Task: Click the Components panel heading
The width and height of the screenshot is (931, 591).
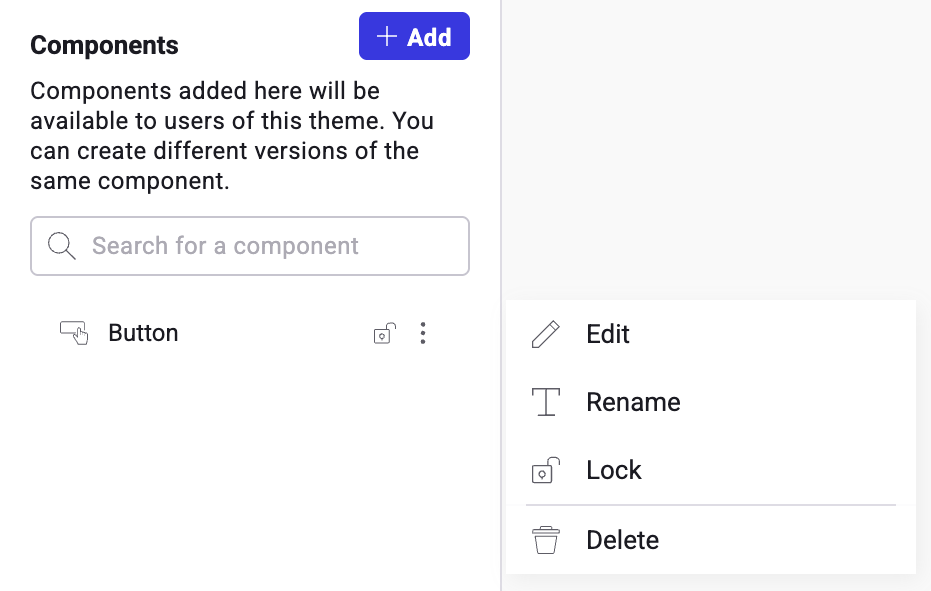Action: (104, 45)
